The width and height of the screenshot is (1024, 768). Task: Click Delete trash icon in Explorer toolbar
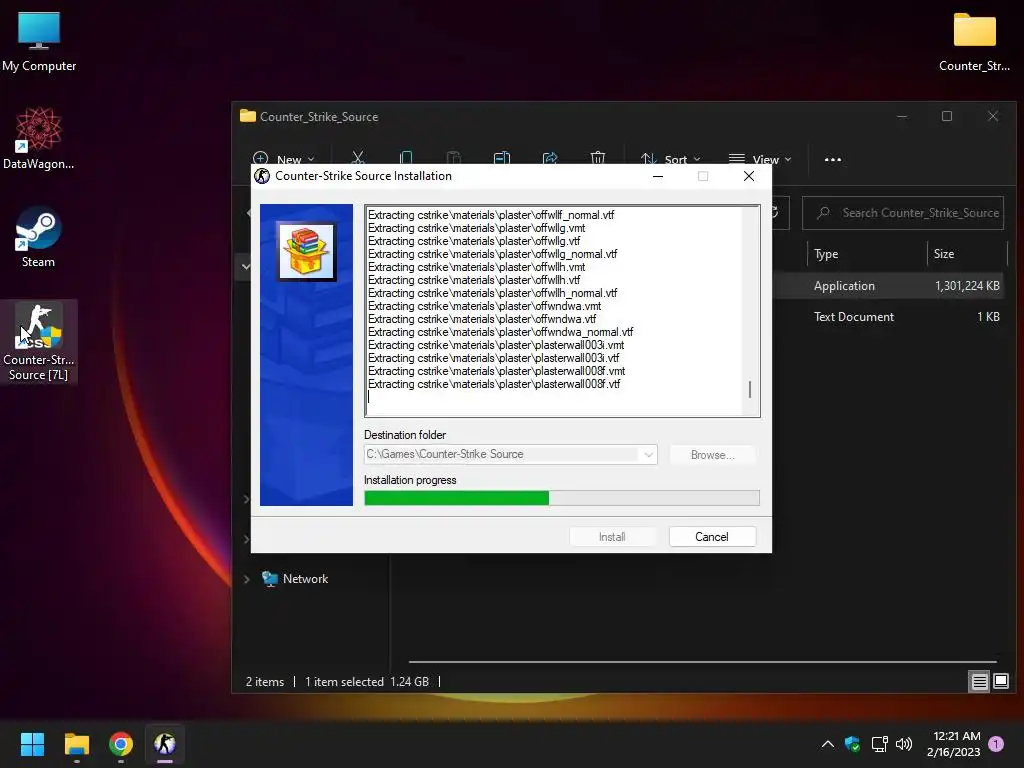(598, 159)
